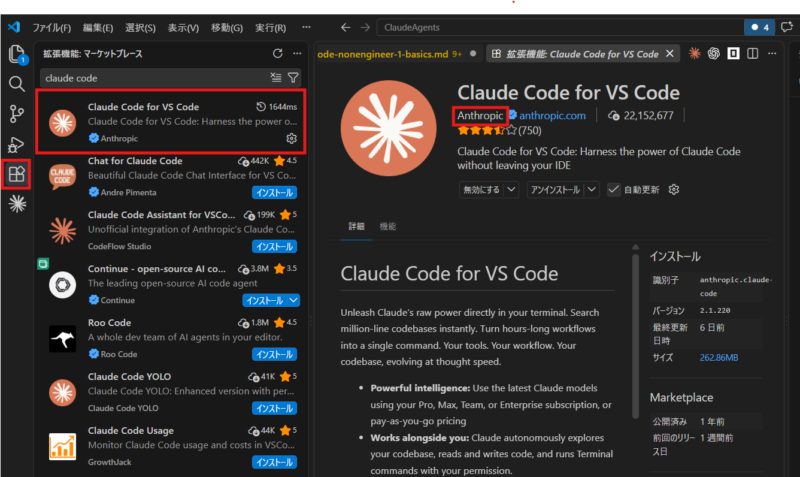The image size is (800, 477).
Task: Click the large Claude Code extension logo
Action: point(389,128)
